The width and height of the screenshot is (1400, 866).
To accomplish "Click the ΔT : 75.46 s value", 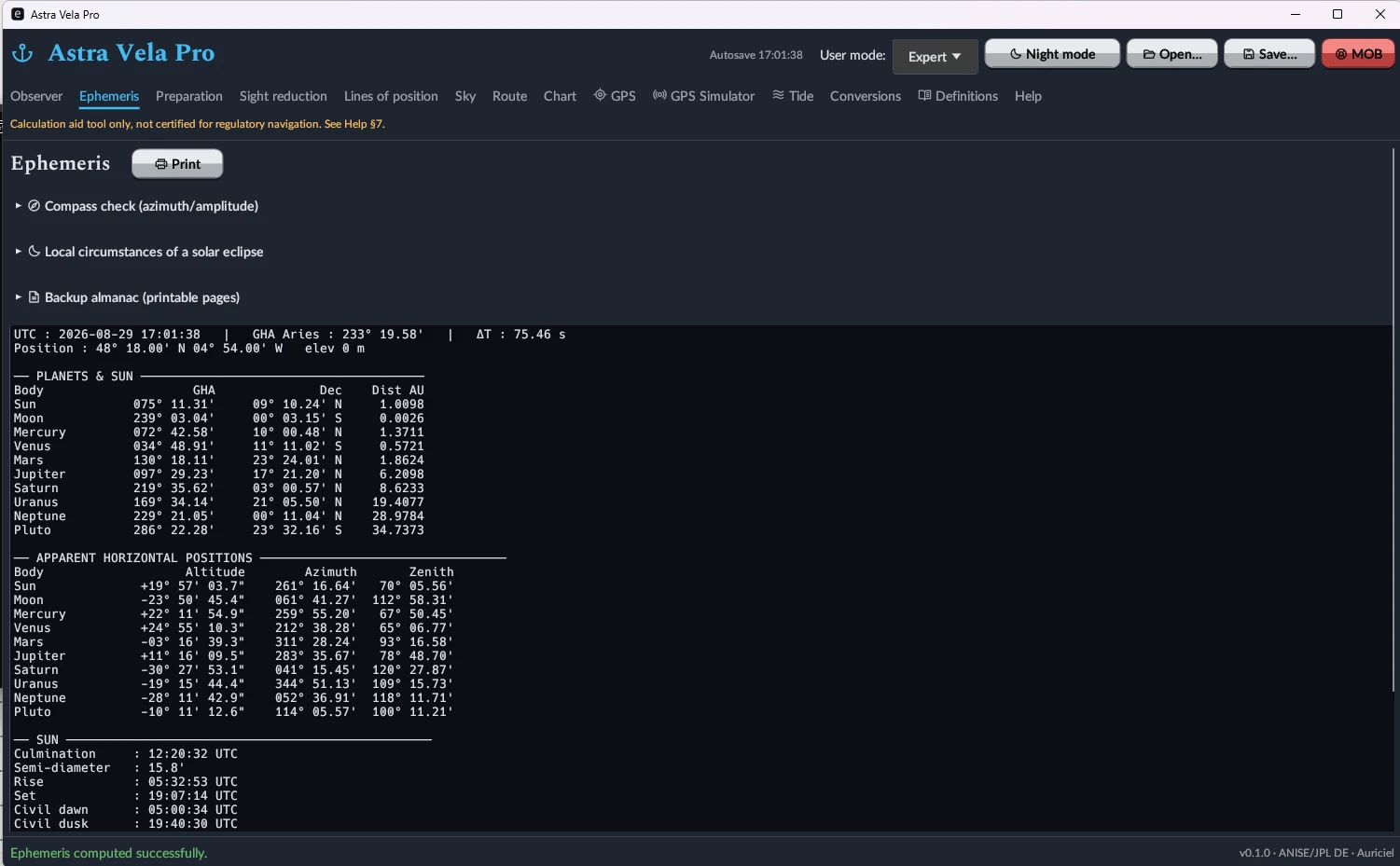I will [x=520, y=335].
